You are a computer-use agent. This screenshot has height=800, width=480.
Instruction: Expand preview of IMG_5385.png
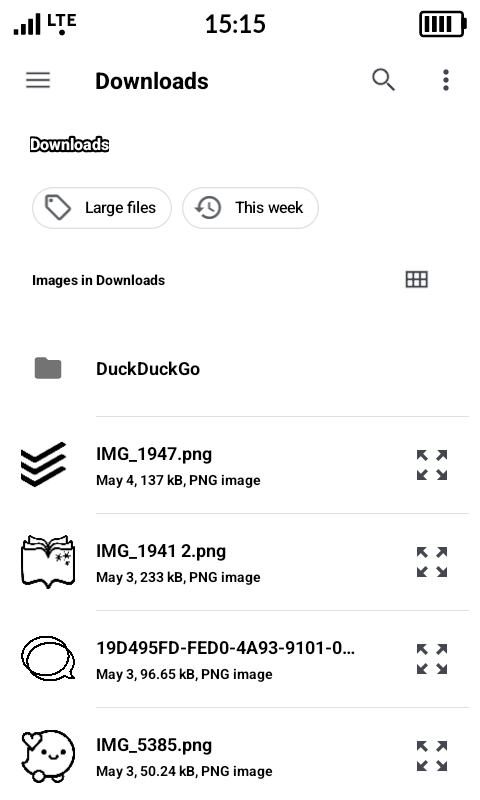click(432, 756)
